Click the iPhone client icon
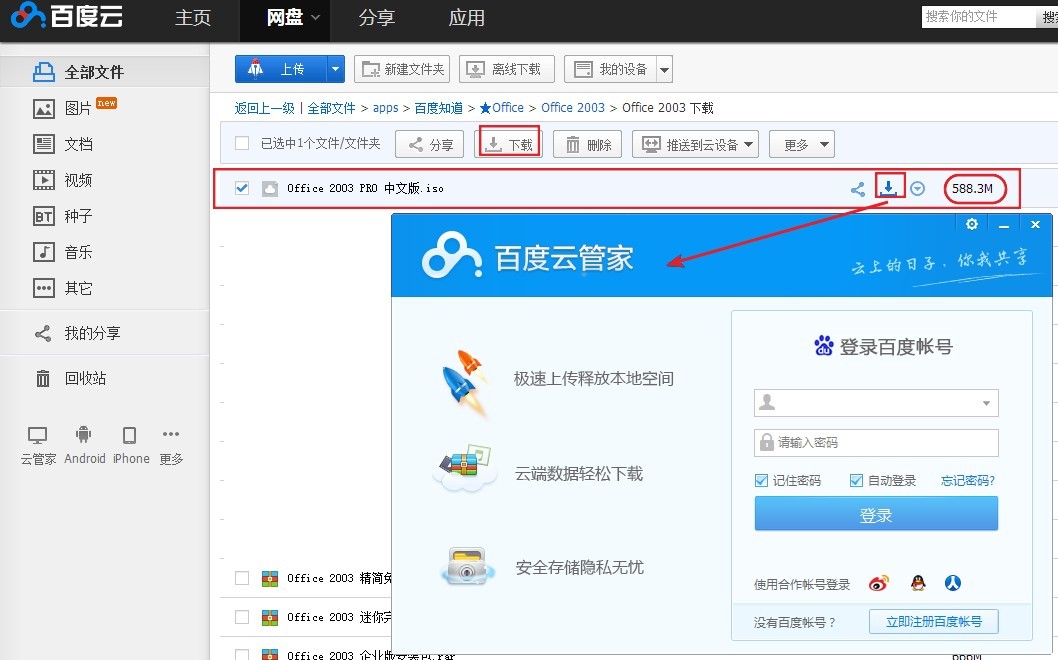 pos(130,435)
